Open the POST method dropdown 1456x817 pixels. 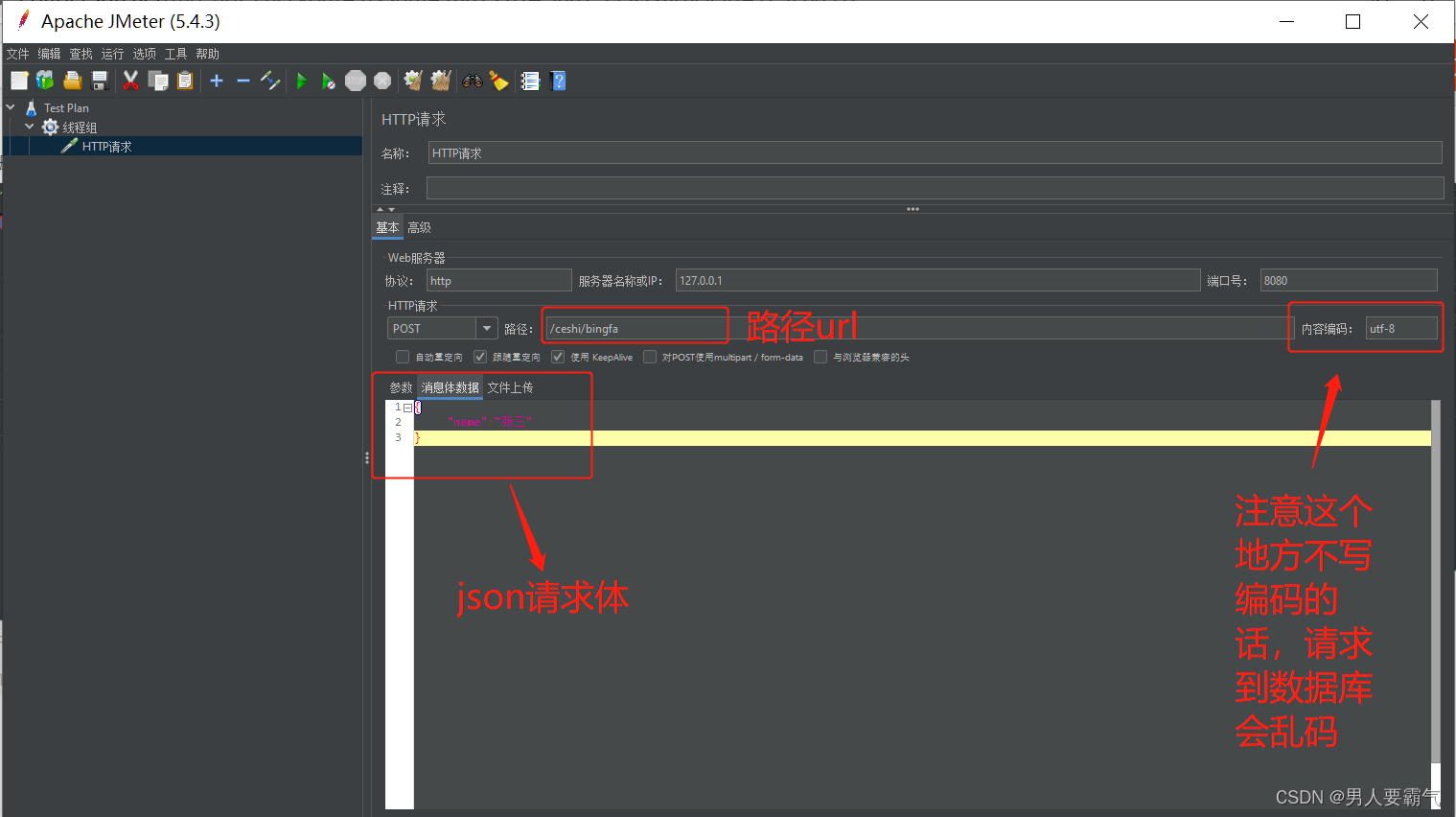[x=487, y=328]
